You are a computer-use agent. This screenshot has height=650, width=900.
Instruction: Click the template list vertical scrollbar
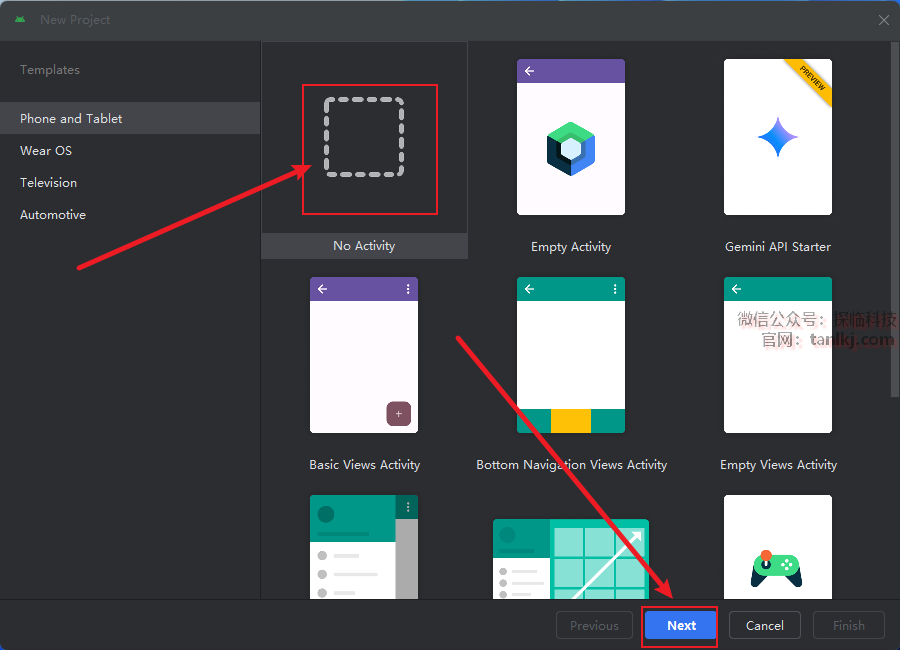894,220
